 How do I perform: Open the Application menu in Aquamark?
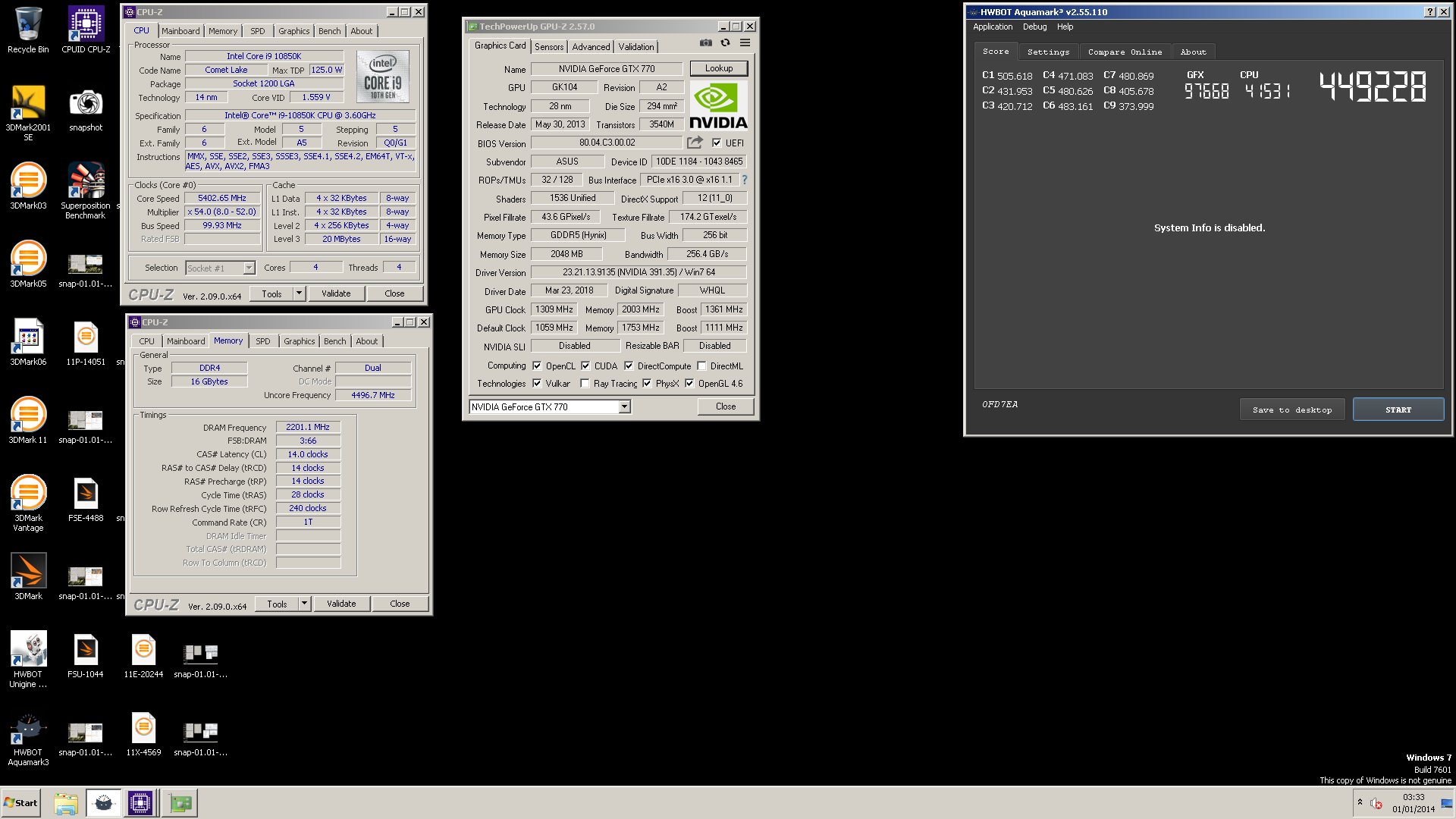point(993,27)
